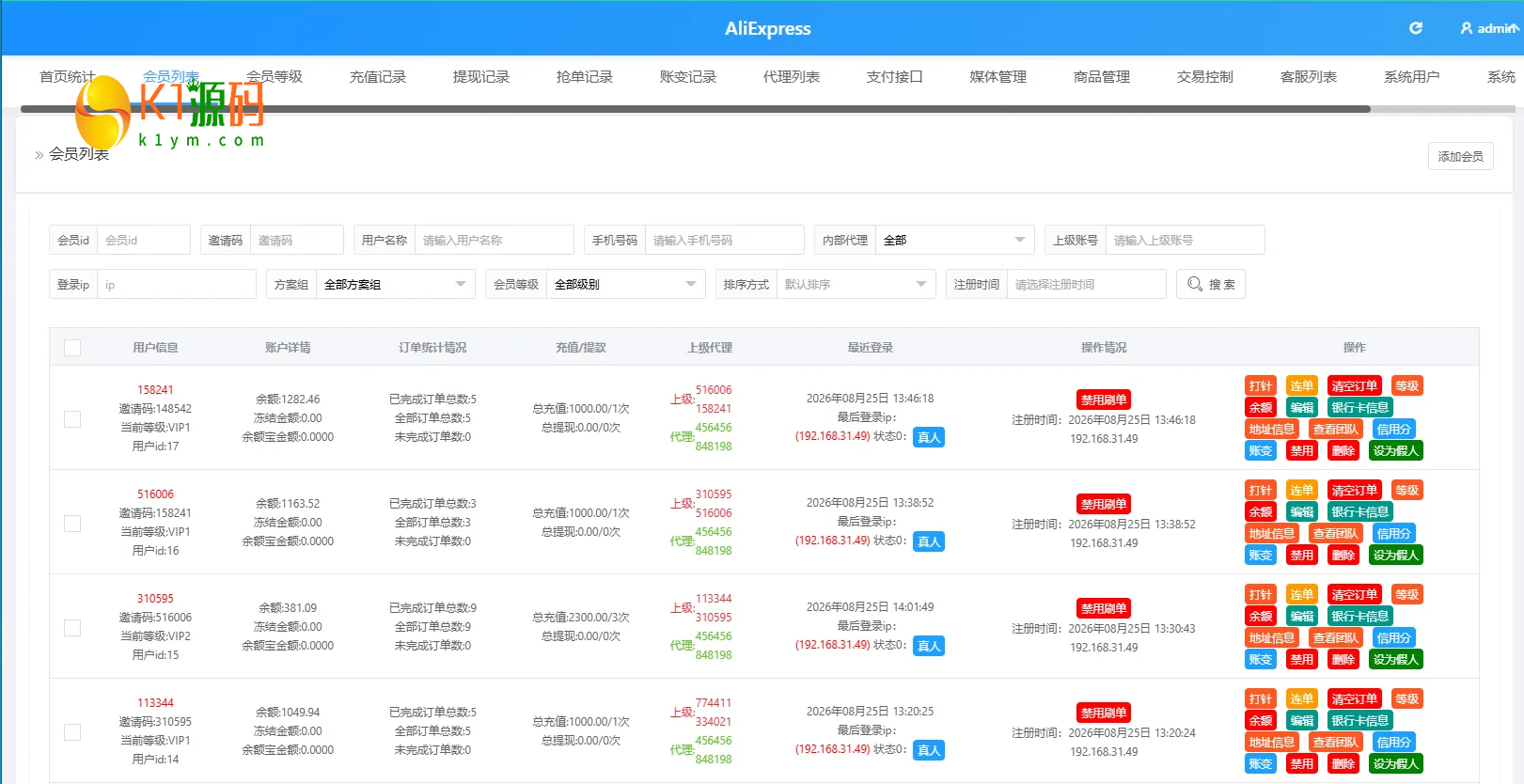The height and width of the screenshot is (784, 1524).
Task: Click the 真人 status badge for member 310595
Action: pos(929,646)
